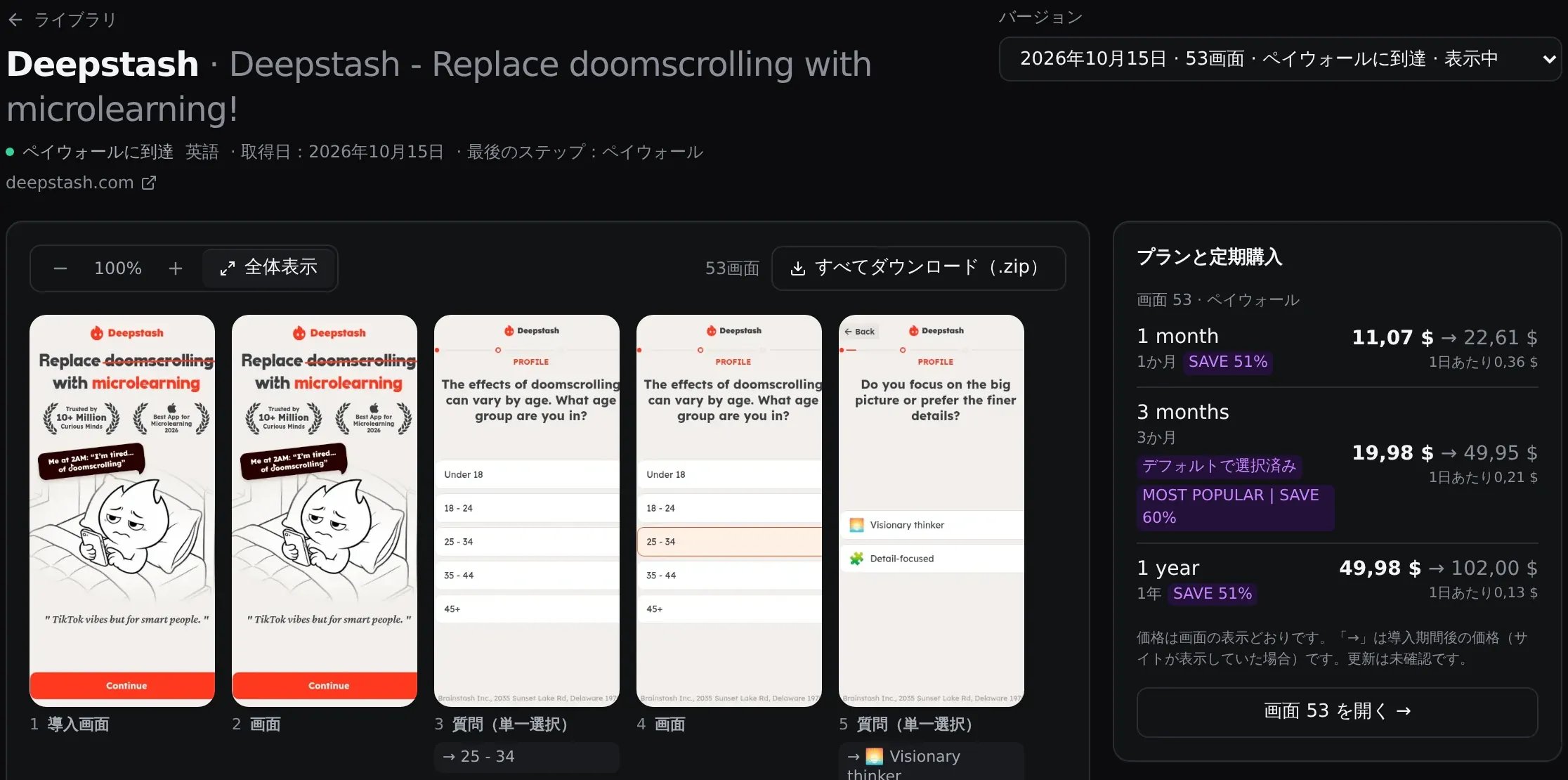Image resolution: width=1568 pixels, height=780 pixels.
Task: Click the 100% zoom level value
Action: coord(118,268)
